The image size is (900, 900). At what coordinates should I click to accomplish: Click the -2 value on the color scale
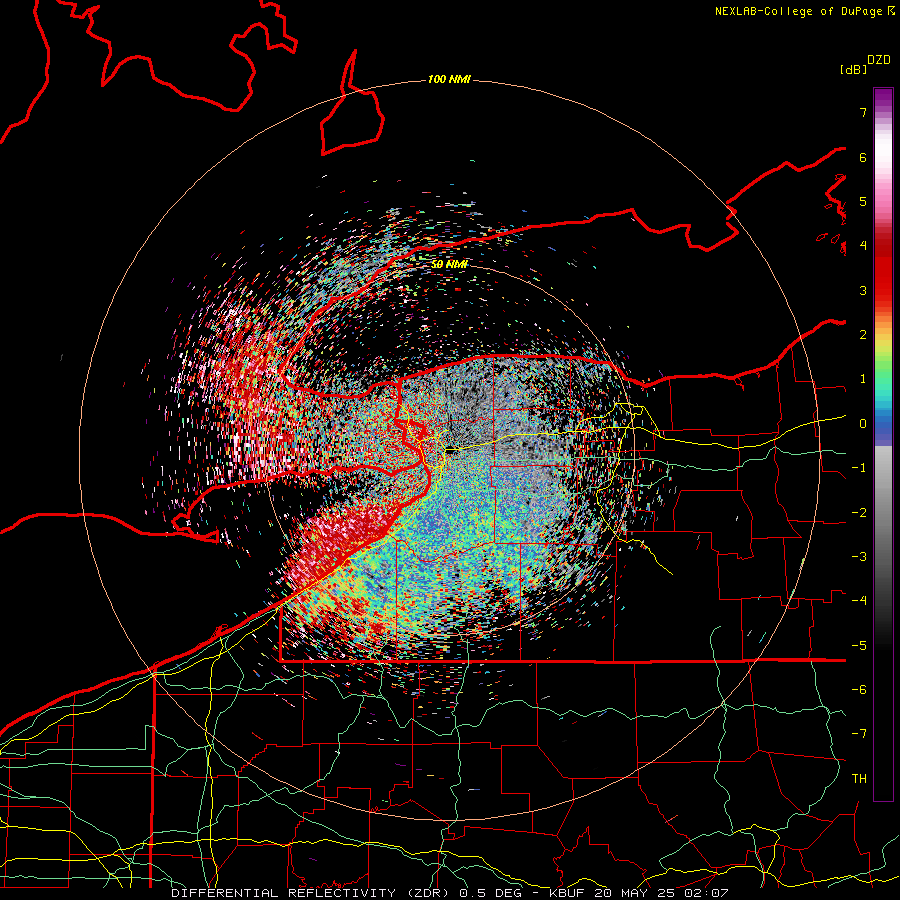pos(859,513)
